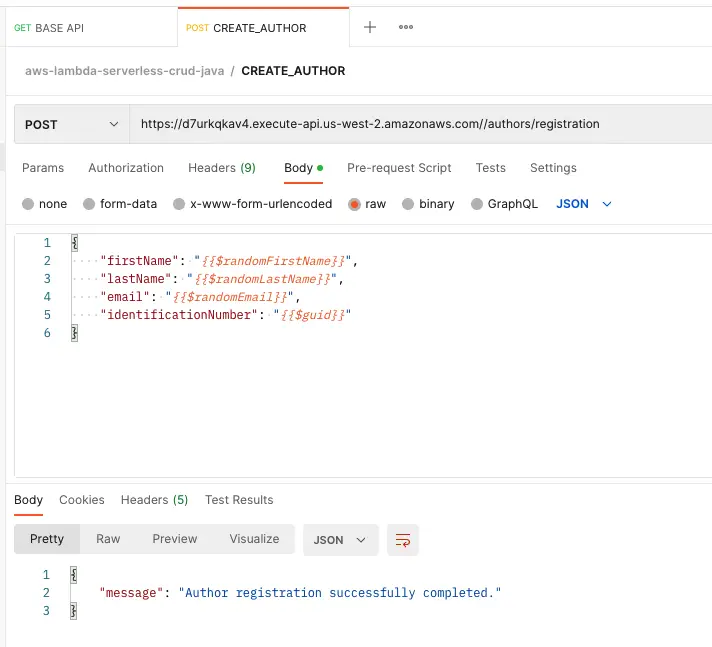
Task: Open the Params tab
Action: (43, 168)
